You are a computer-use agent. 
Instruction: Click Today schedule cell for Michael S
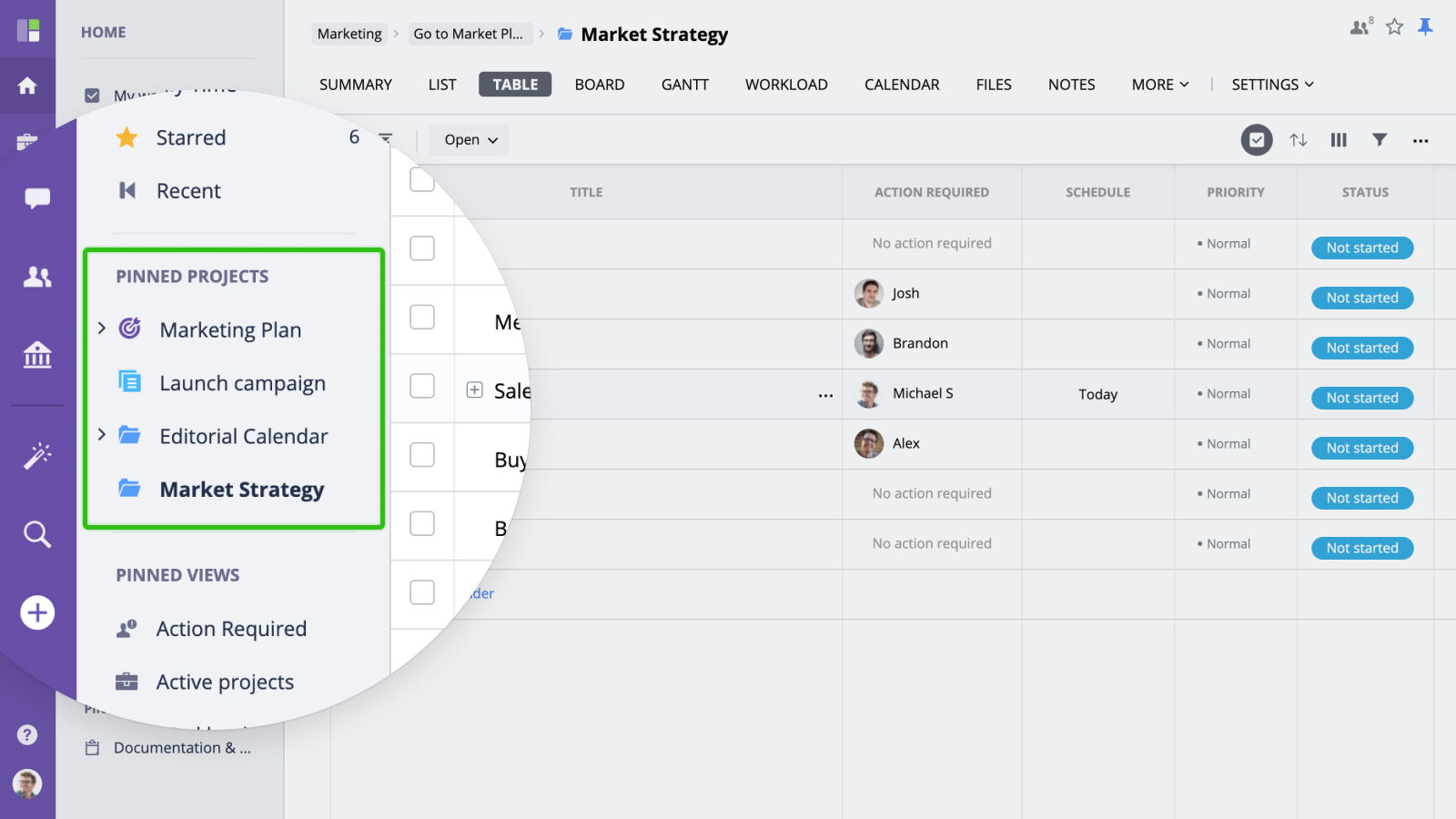pyautogui.click(x=1097, y=394)
